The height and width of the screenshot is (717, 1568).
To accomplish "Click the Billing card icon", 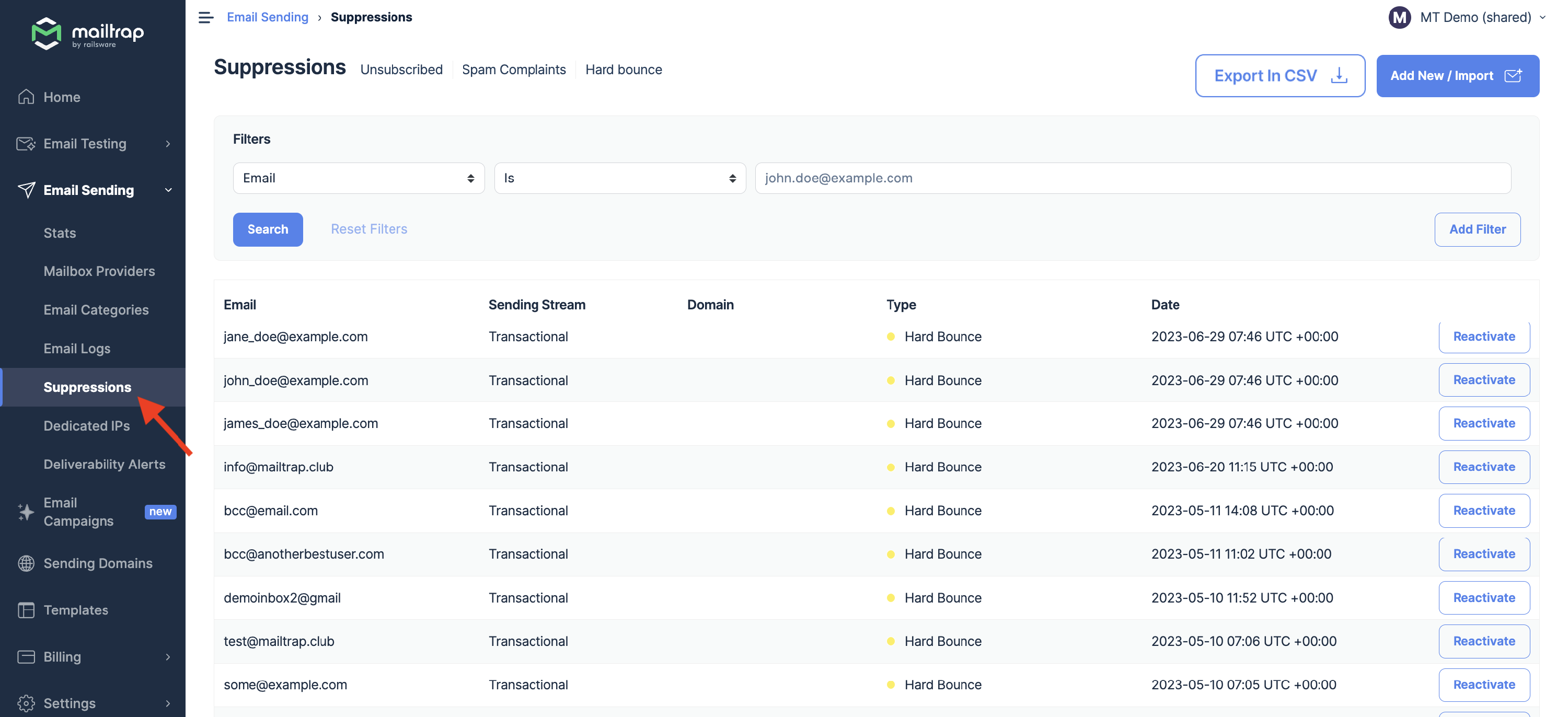I will pyautogui.click(x=26, y=657).
